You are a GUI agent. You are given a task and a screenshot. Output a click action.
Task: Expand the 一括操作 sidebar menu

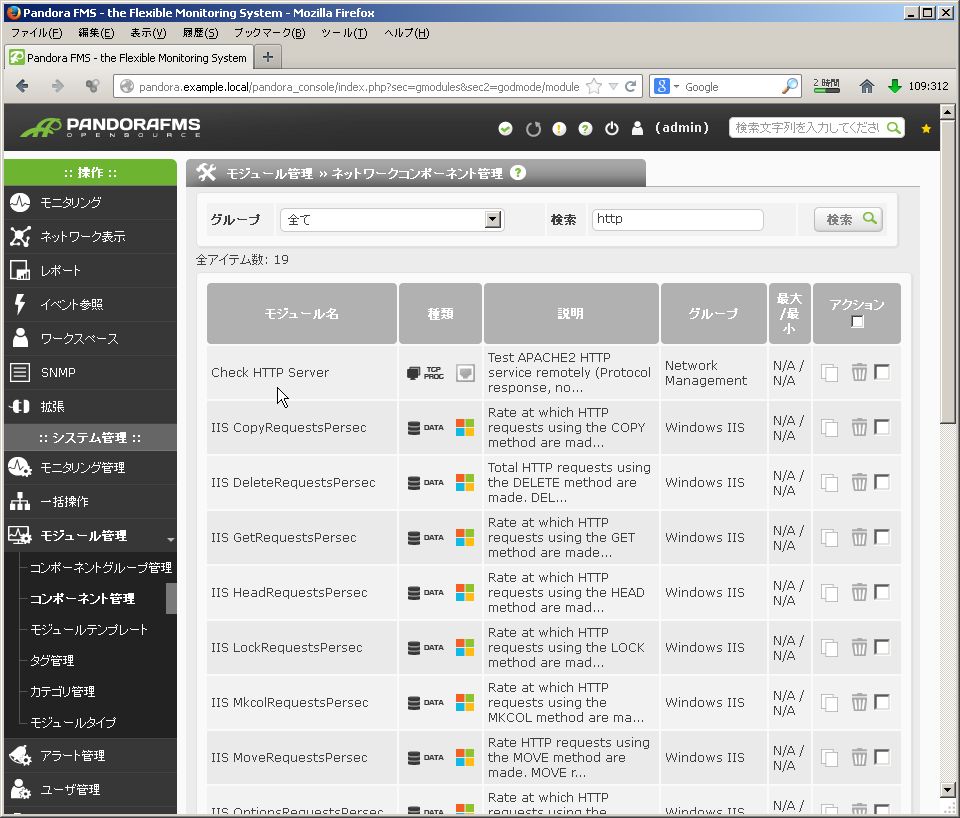tap(90, 501)
